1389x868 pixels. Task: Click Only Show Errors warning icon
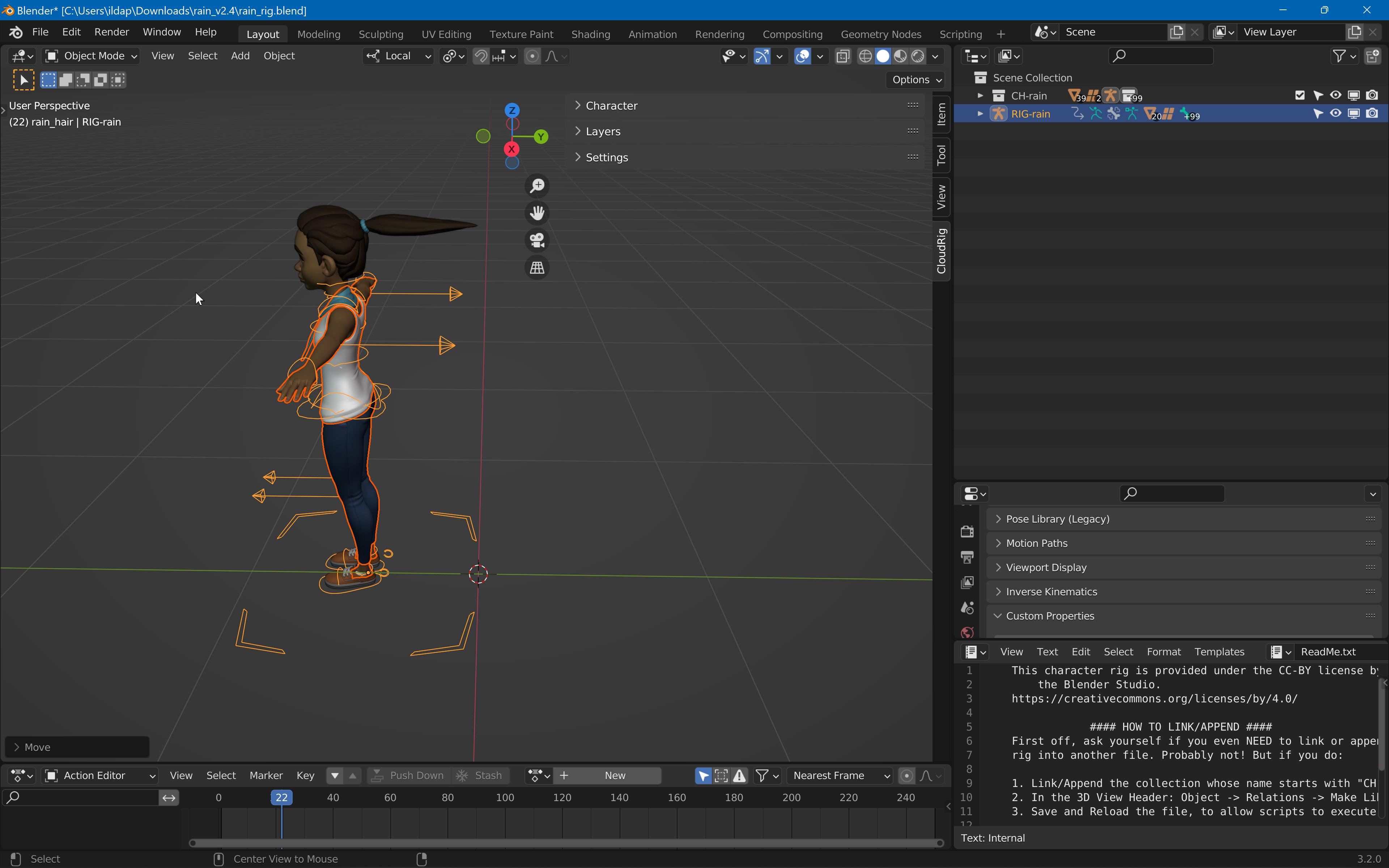click(740, 776)
